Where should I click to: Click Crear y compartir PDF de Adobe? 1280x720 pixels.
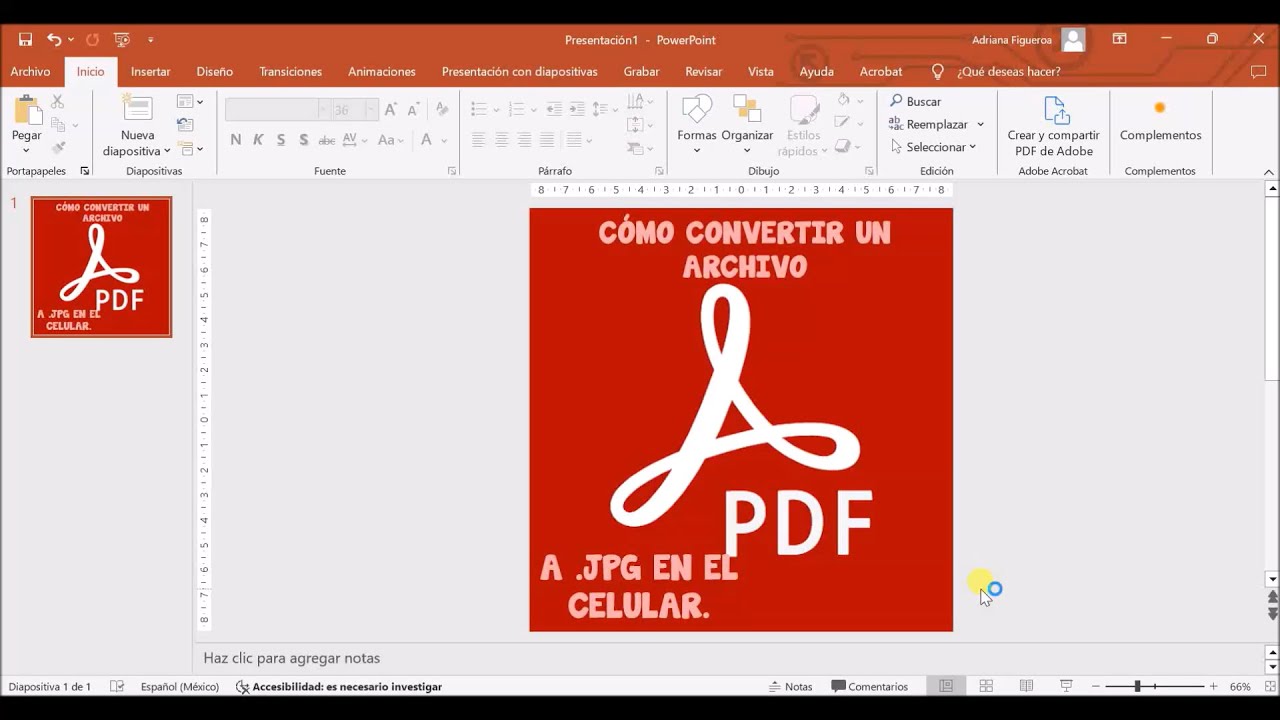pyautogui.click(x=1053, y=126)
